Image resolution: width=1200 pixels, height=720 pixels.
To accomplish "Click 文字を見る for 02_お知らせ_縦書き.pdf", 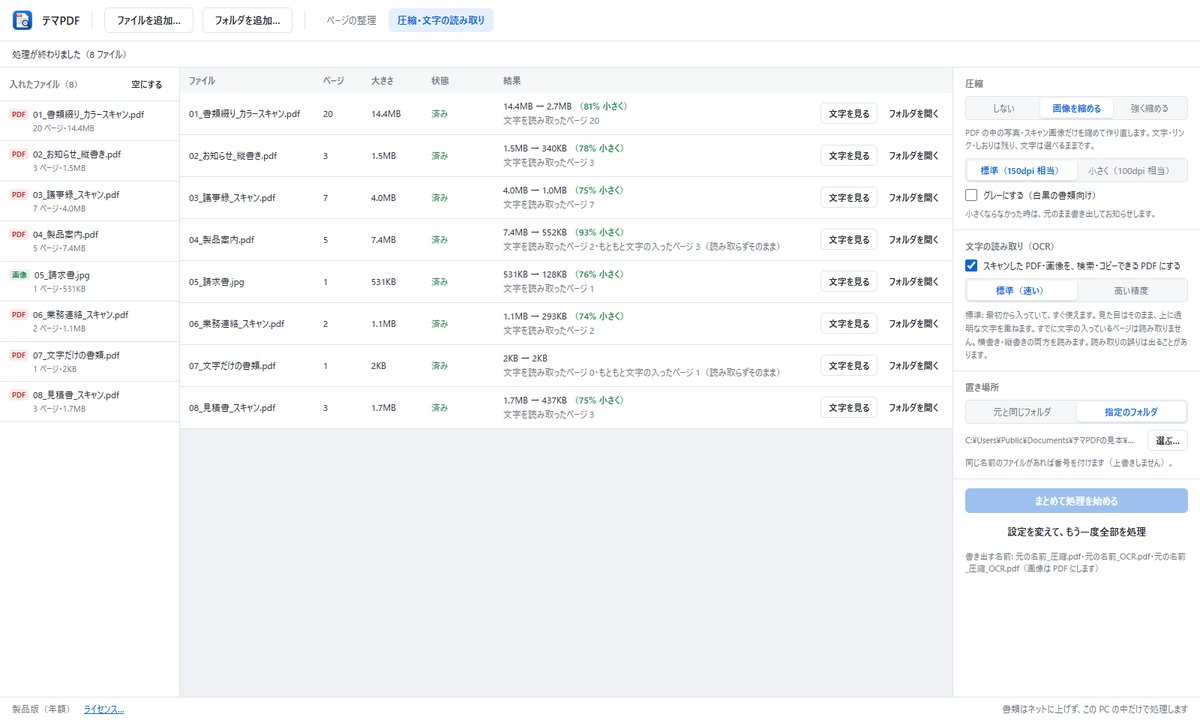I will click(849, 156).
